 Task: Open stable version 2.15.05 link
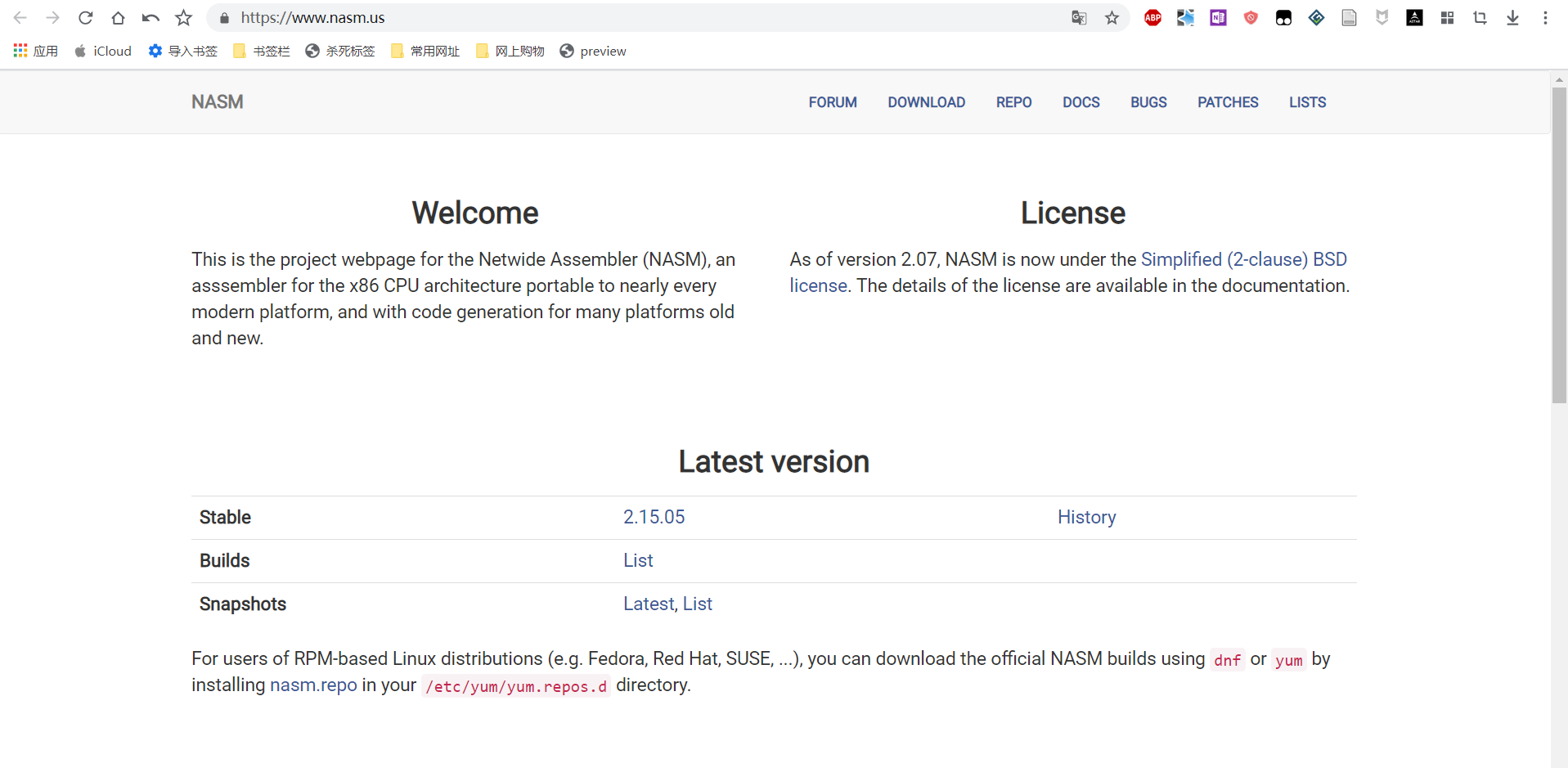(654, 517)
